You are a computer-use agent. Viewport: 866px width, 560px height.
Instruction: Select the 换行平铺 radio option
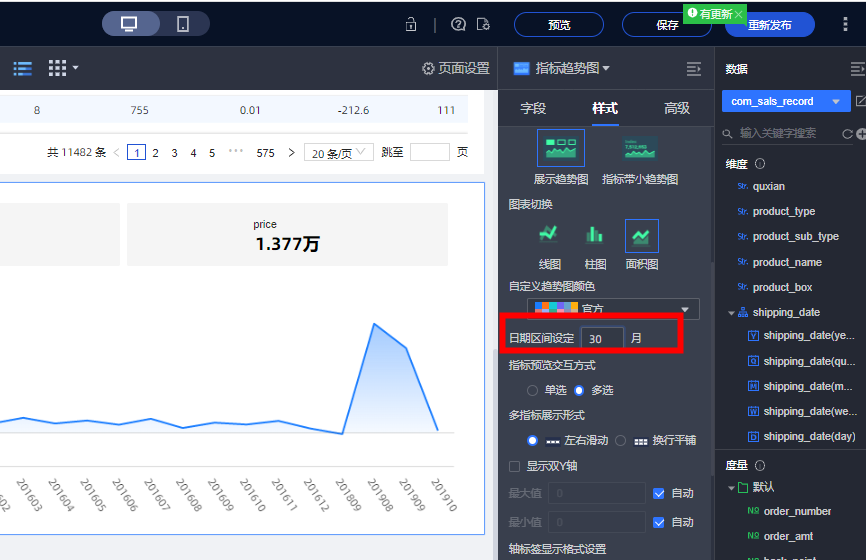[x=620, y=440]
